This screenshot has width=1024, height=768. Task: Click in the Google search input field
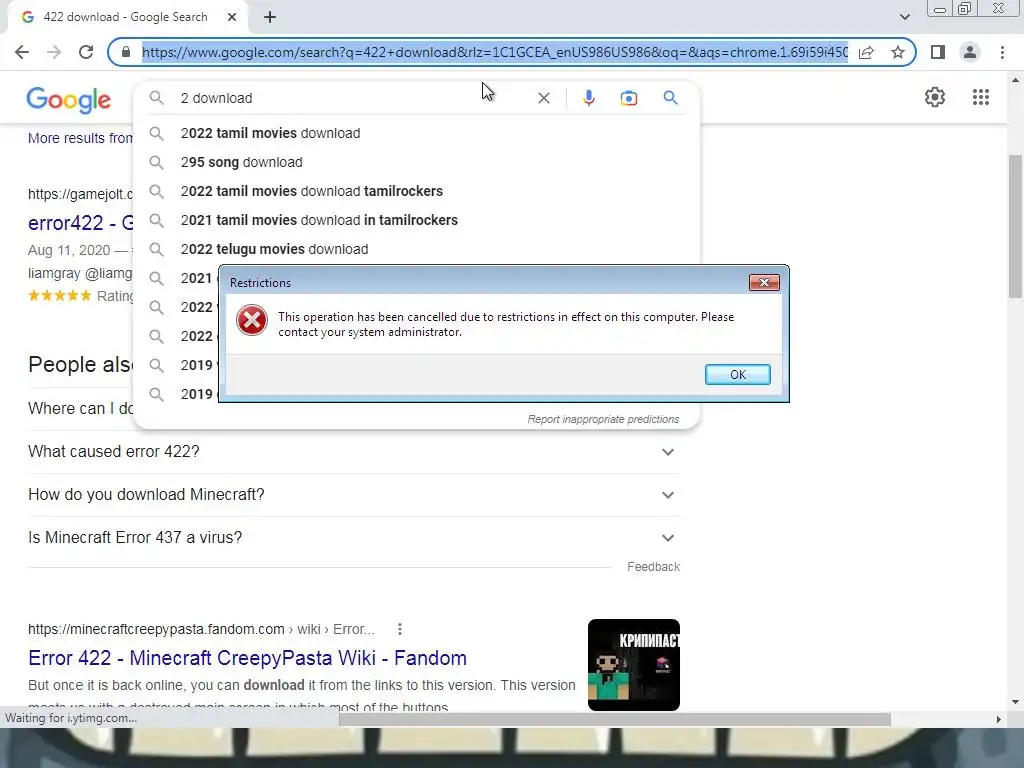pyautogui.click(x=353, y=98)
